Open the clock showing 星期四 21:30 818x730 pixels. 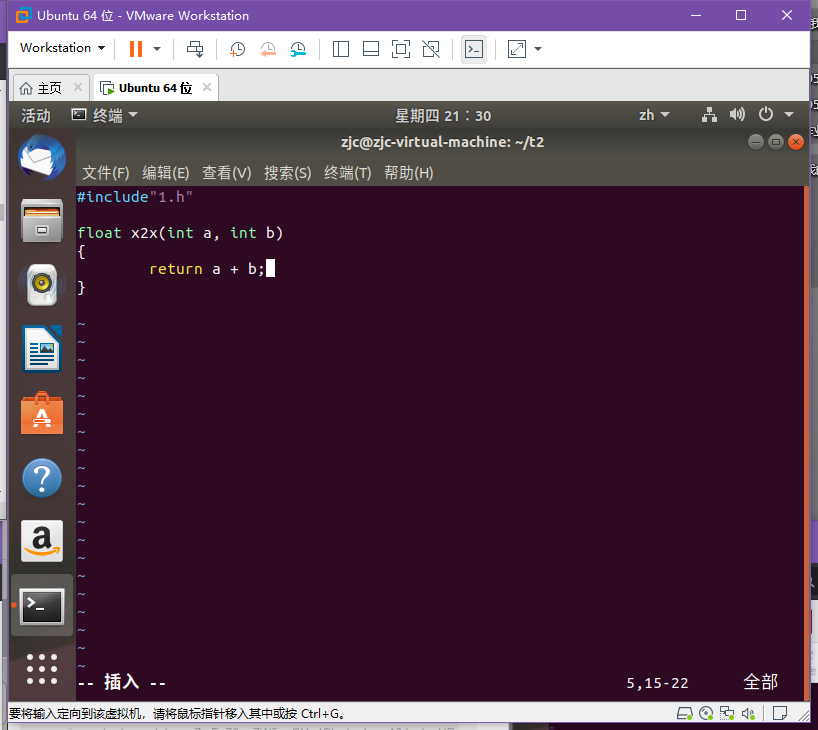pos(443,115)
